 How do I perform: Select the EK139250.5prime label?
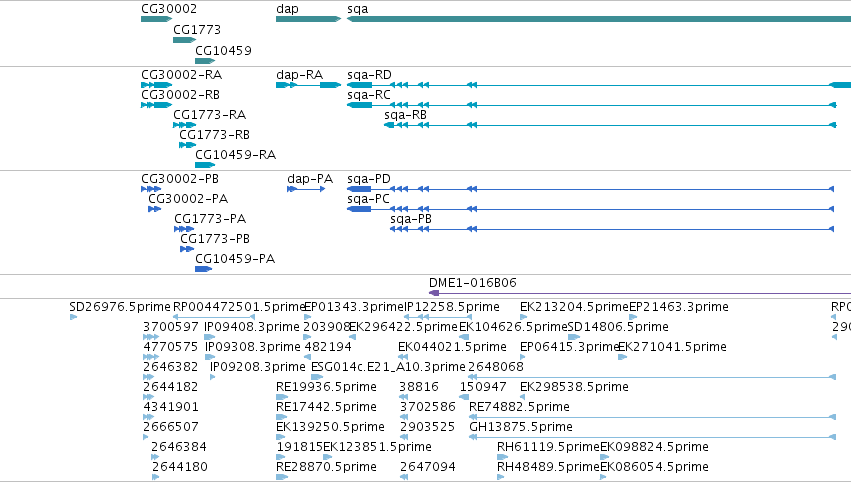tap(331, 427)
